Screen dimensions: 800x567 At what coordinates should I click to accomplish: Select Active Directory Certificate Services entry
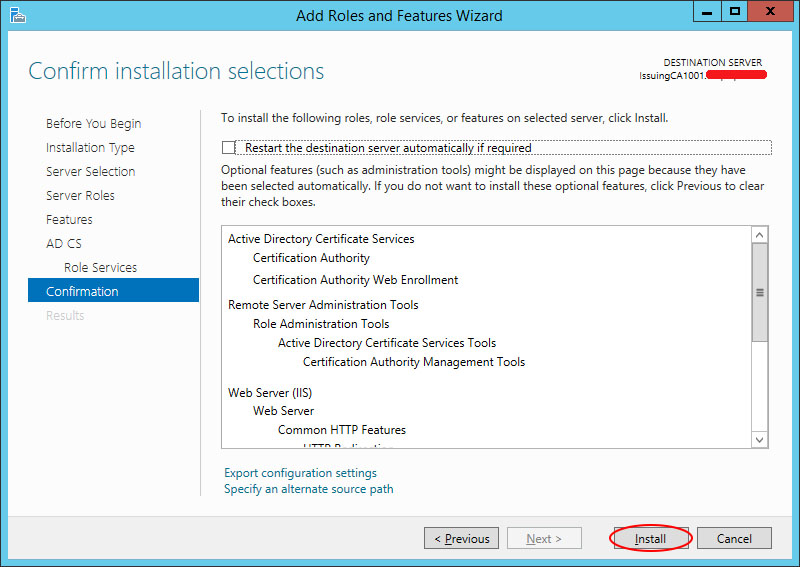(321, 239)
